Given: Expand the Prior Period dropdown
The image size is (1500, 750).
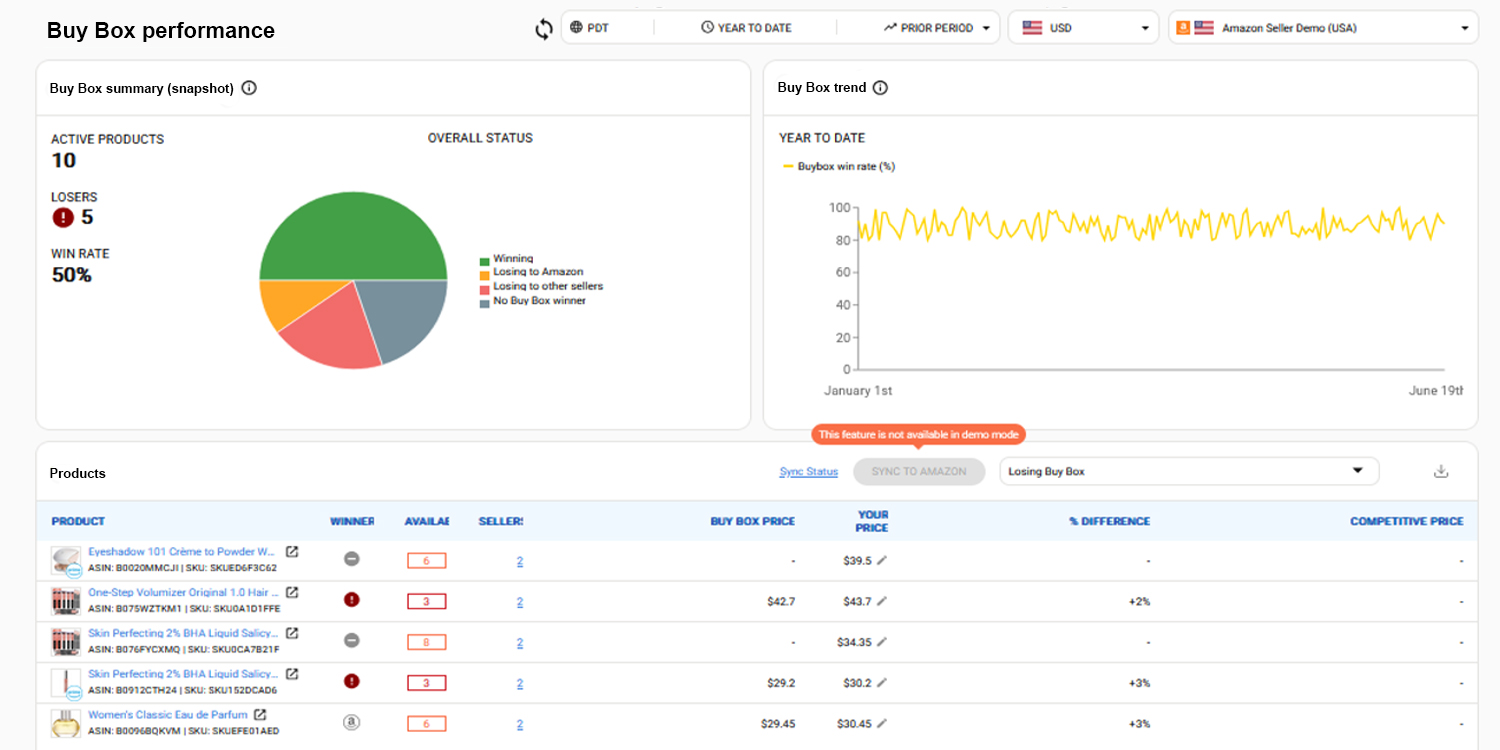Looking at the screenshot, I should coord(940,28).
